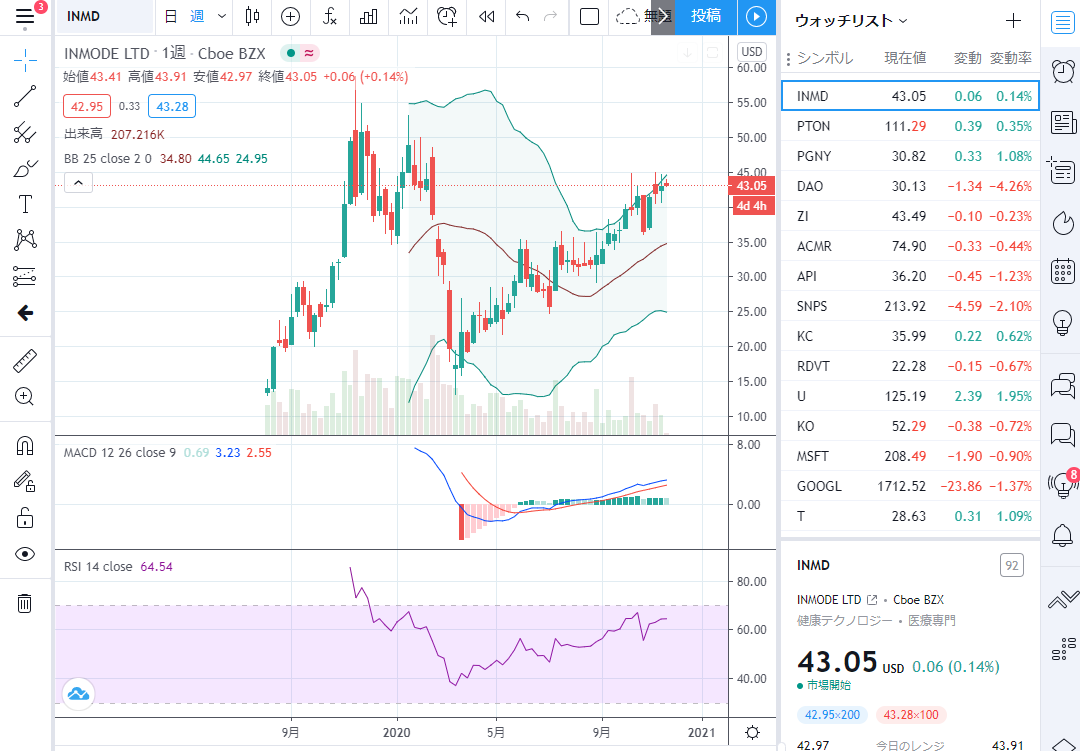The width and height of the screenshot is (1080, 751).
Task: Open chart settings gear icon
Action: pyautogui.click(x=753, y=732)
